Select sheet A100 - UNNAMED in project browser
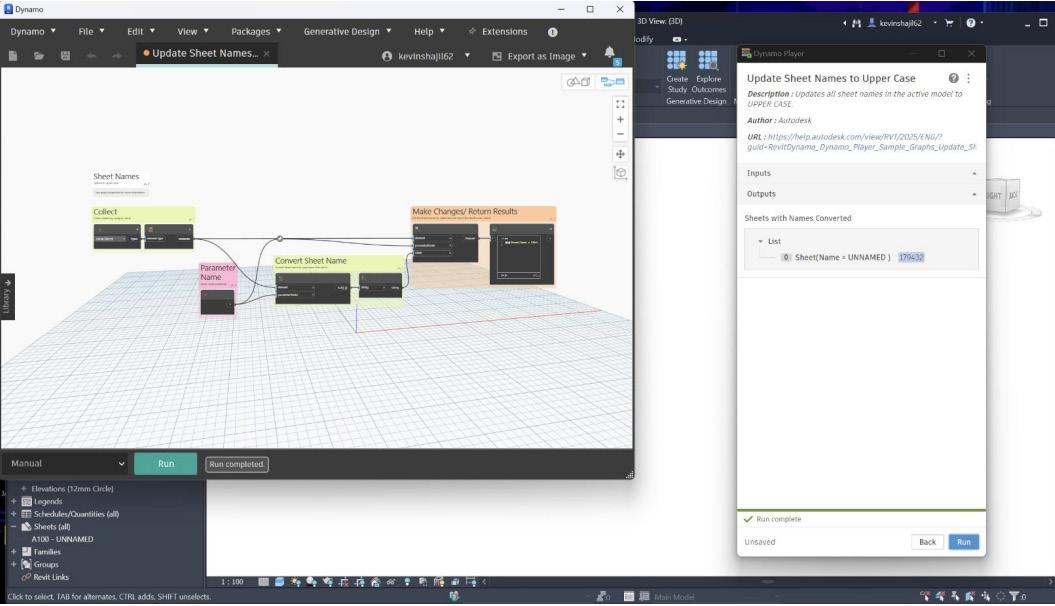Image resolution: width=1055 pixels, height=606 pixels. (x=62, y=539)
